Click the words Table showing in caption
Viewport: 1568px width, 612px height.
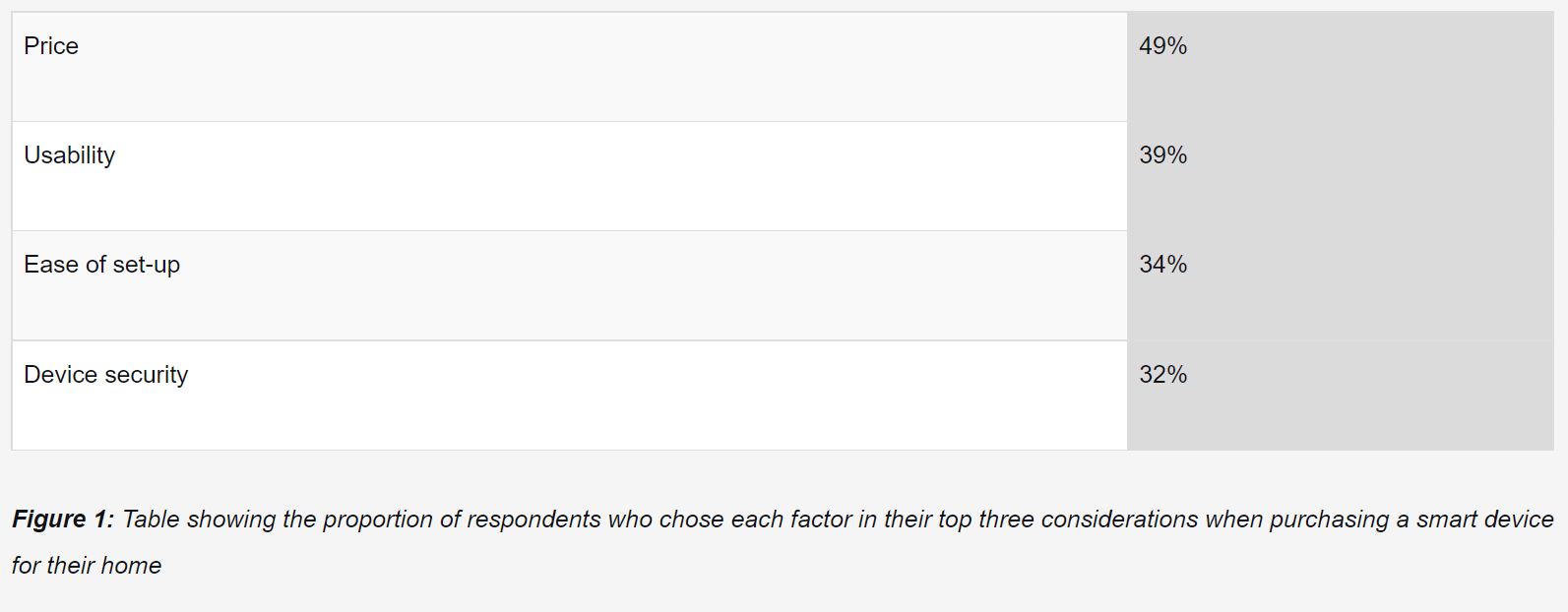pyautogui.click(x=199, y=520)
